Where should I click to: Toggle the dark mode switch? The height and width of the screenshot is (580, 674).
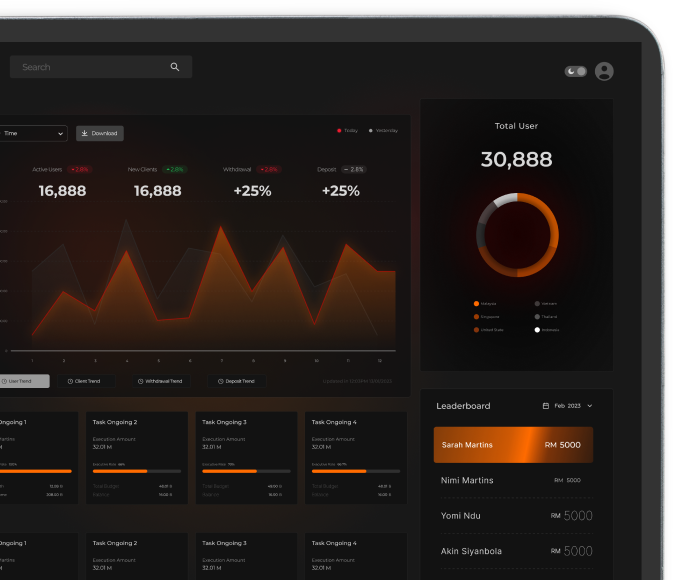[x=575, y=72]
